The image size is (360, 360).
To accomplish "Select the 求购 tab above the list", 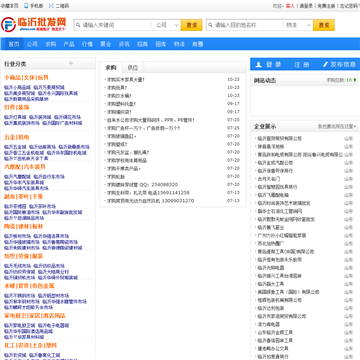I will pyautogui.click(x=111, y=68).
